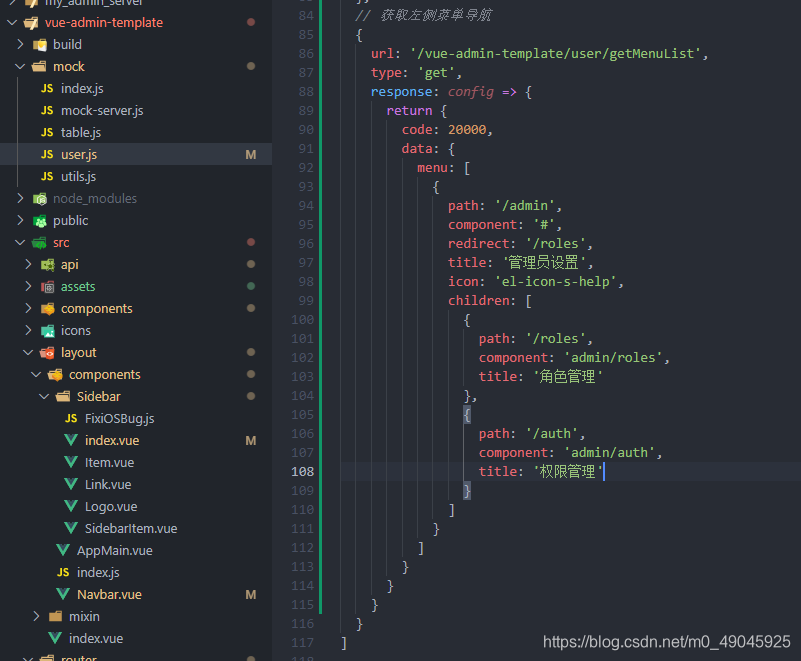Click the mixin folder icon

(56, 616)
